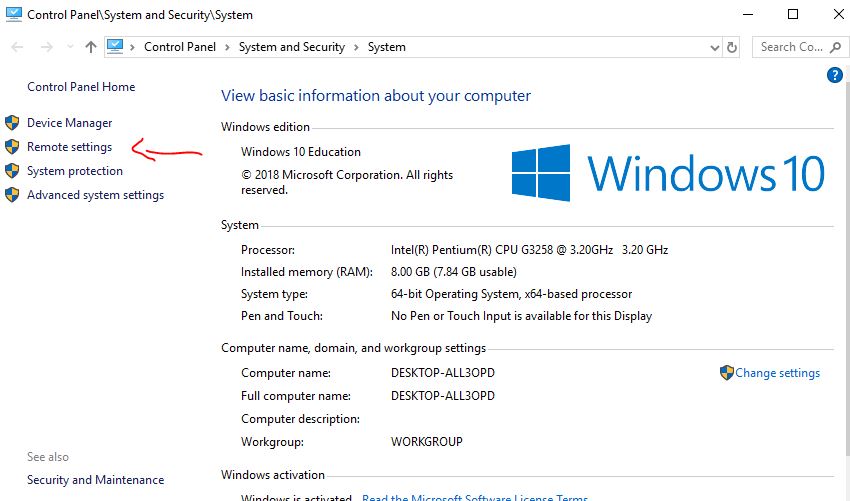The image size is (850, 501).
Task: Go up one level with the up arrow
Action: pos(91,47)
